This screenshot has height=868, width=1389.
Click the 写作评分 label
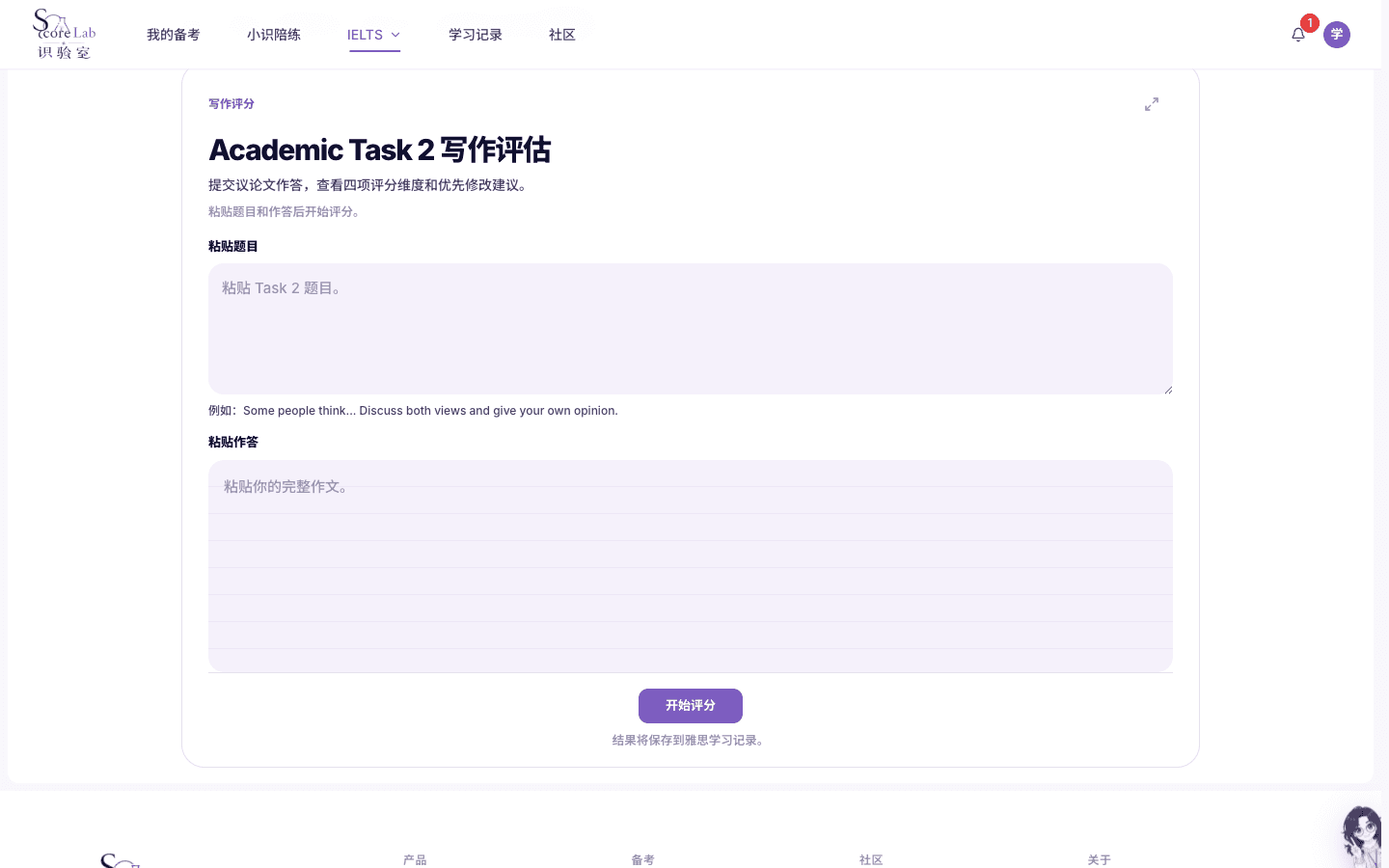click(231, 104)
